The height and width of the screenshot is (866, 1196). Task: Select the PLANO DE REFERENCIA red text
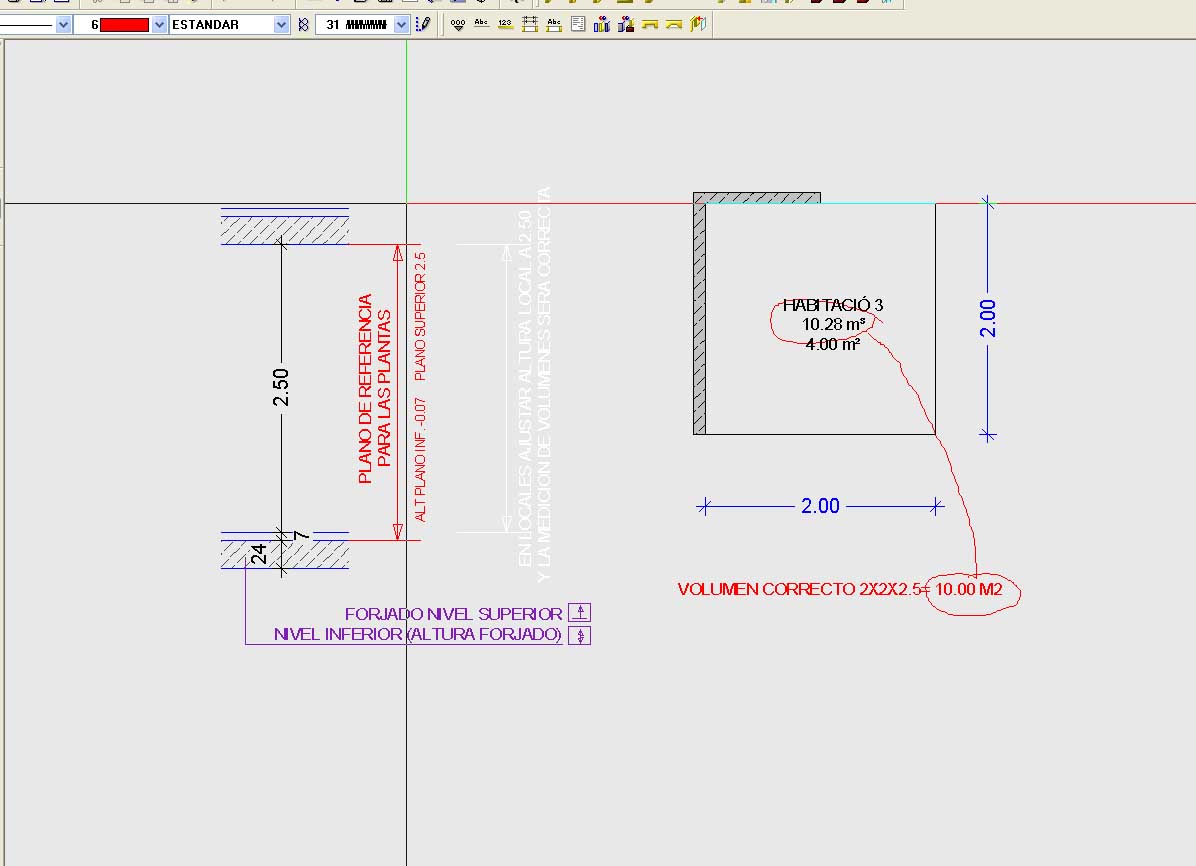(365, 388)
